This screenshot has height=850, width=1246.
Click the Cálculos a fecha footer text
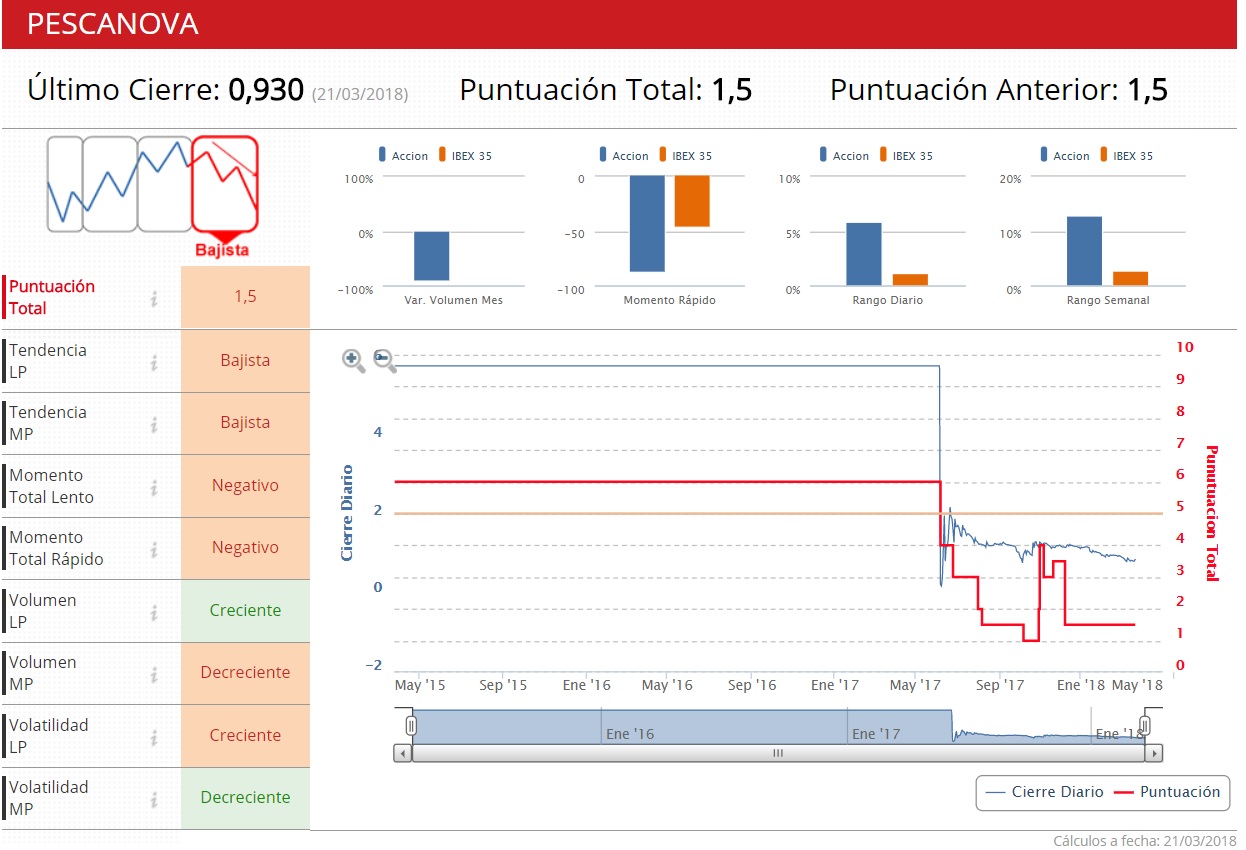(1145, 841)
